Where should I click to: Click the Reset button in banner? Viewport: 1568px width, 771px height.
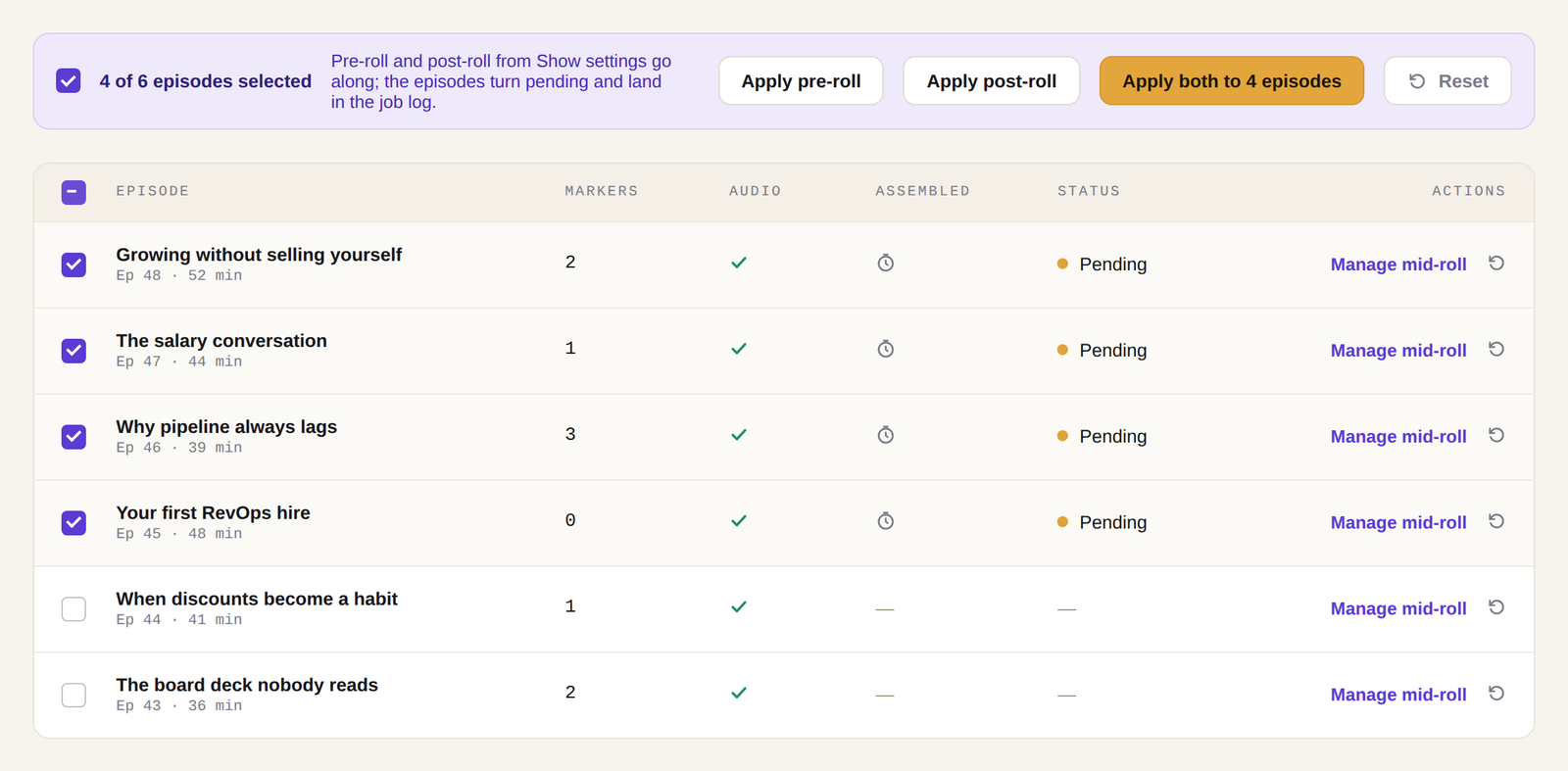[x=1447, y=80]
